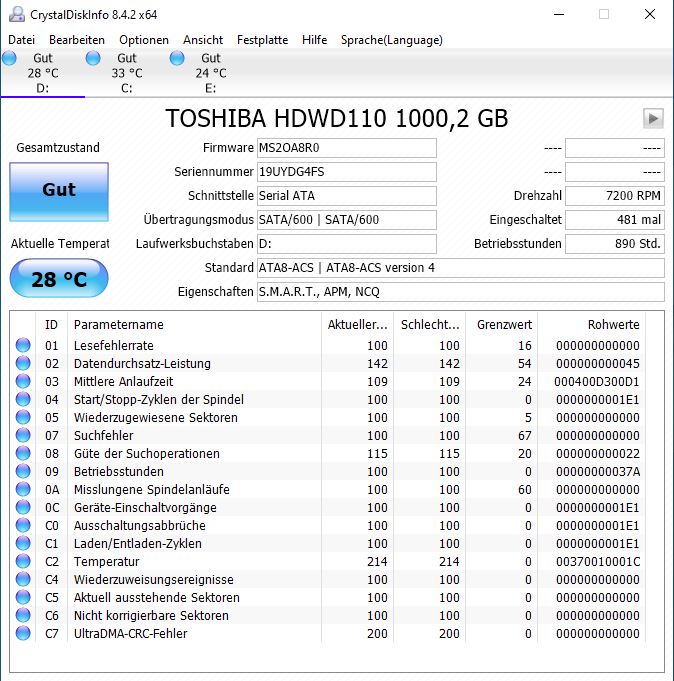Image resolution: width=674 pixels, height=681 pixels.
Task: Open the Sprache(Language) menu
Action: 392,40
